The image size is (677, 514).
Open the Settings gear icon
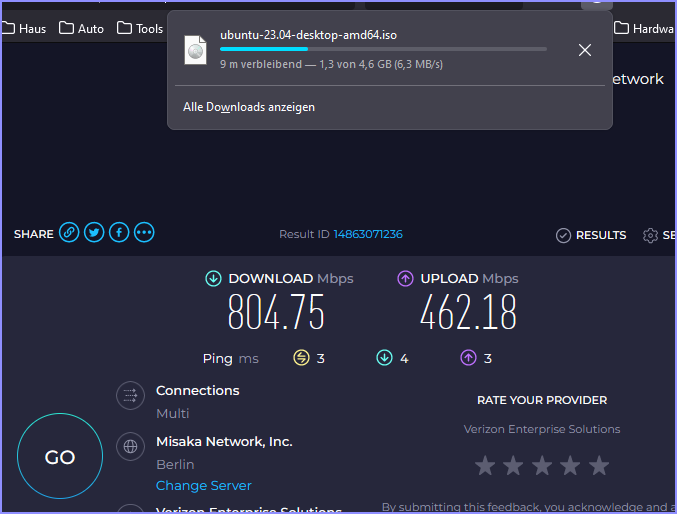pyautogui.click(x=650, y=235)
